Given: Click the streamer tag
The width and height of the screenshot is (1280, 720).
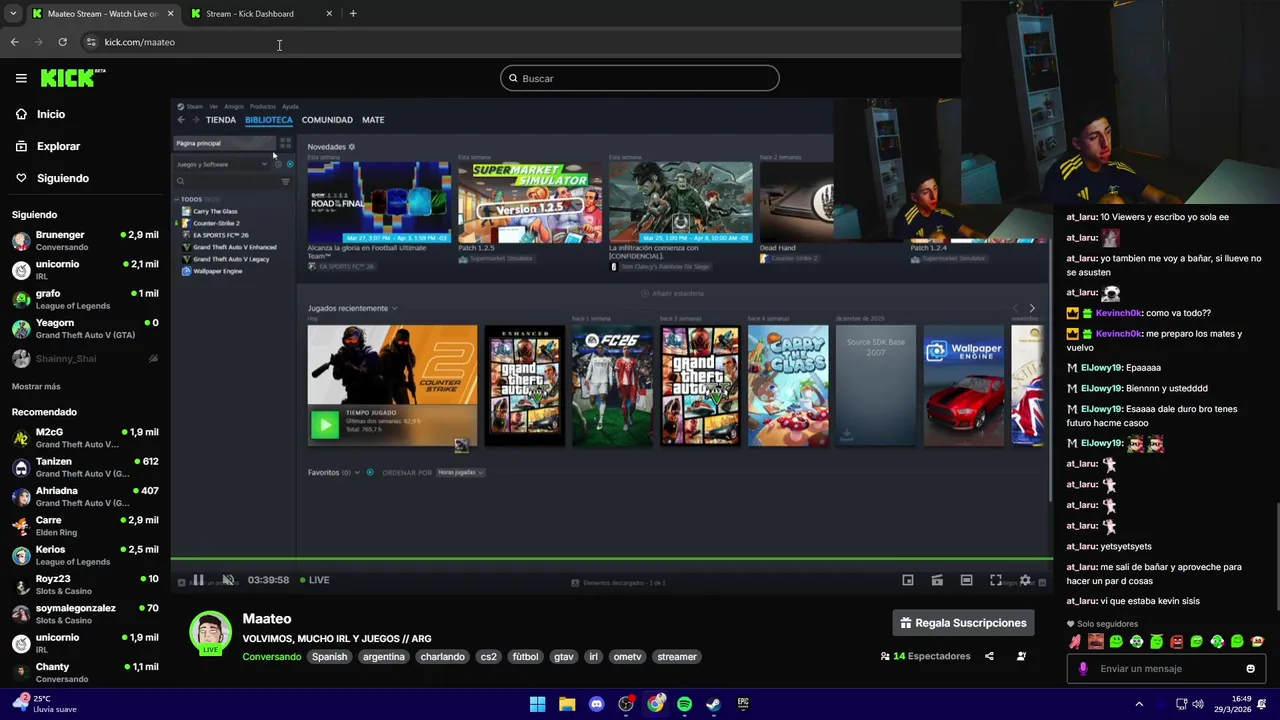Looking at the screenshot, I should click(677, 657).
